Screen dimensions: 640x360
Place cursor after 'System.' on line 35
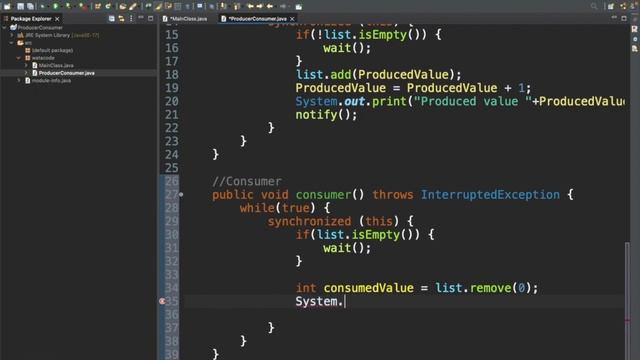coord(345,302)
